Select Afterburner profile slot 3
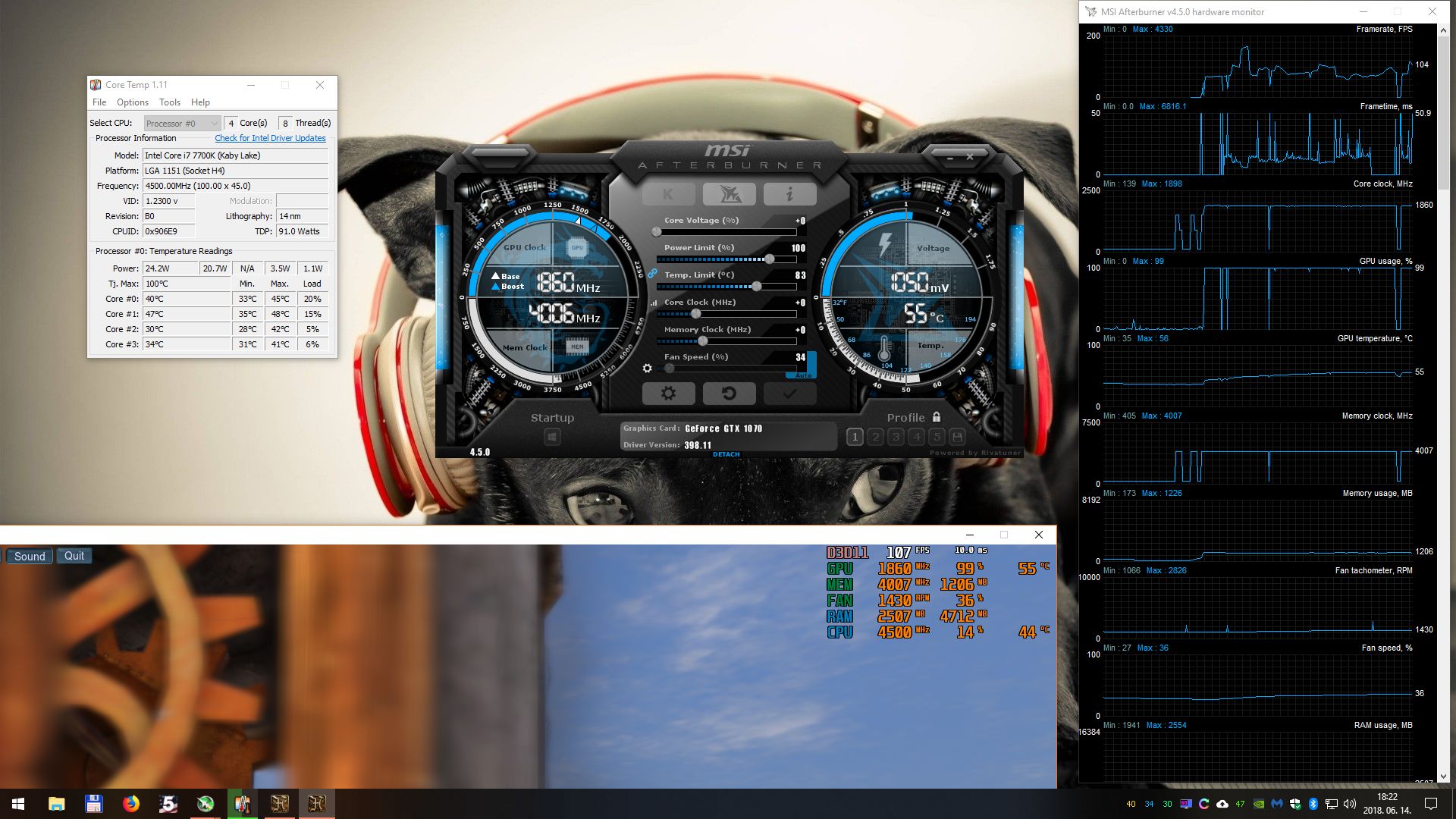Screen dimensions: 1456x819 (896, 437)
